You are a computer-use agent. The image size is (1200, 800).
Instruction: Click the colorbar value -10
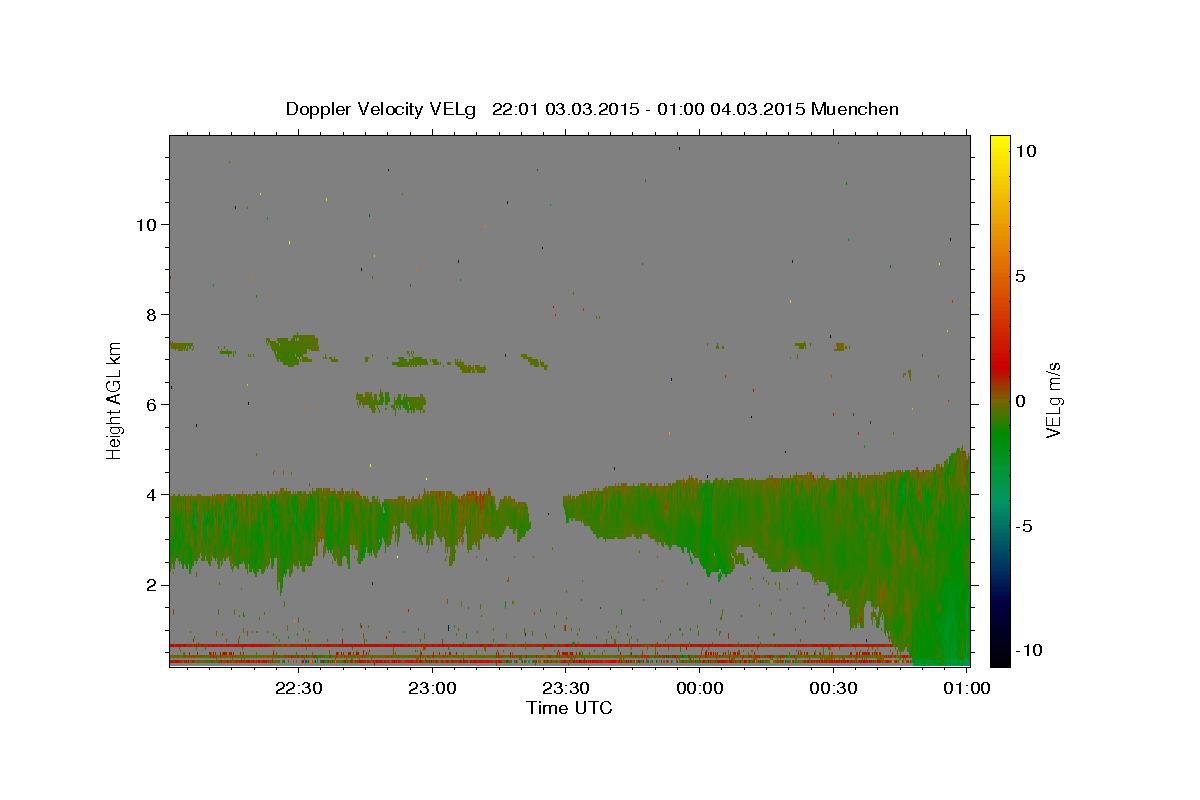[x=1027, y=650]
